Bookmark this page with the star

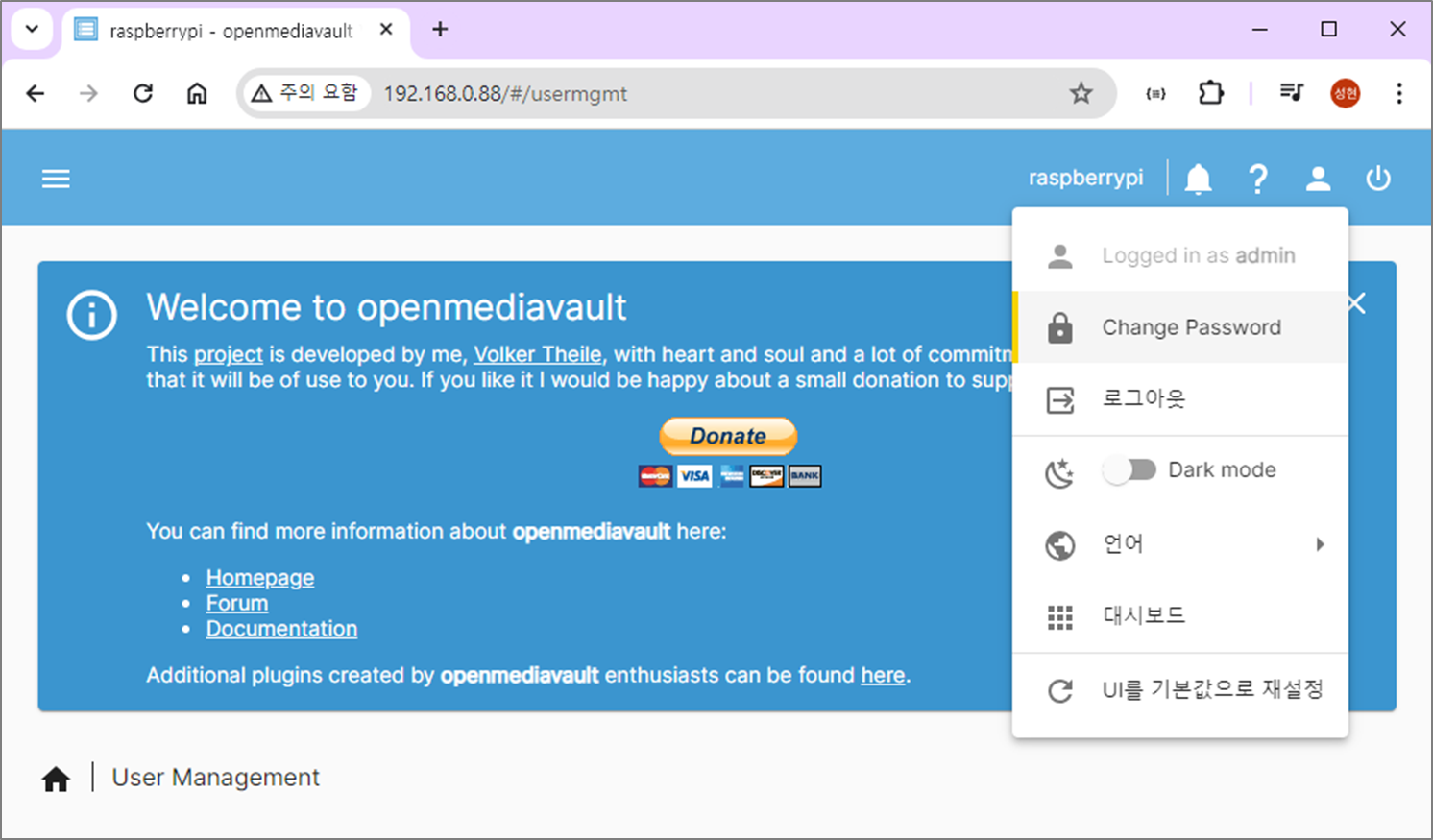point(1081,93)
